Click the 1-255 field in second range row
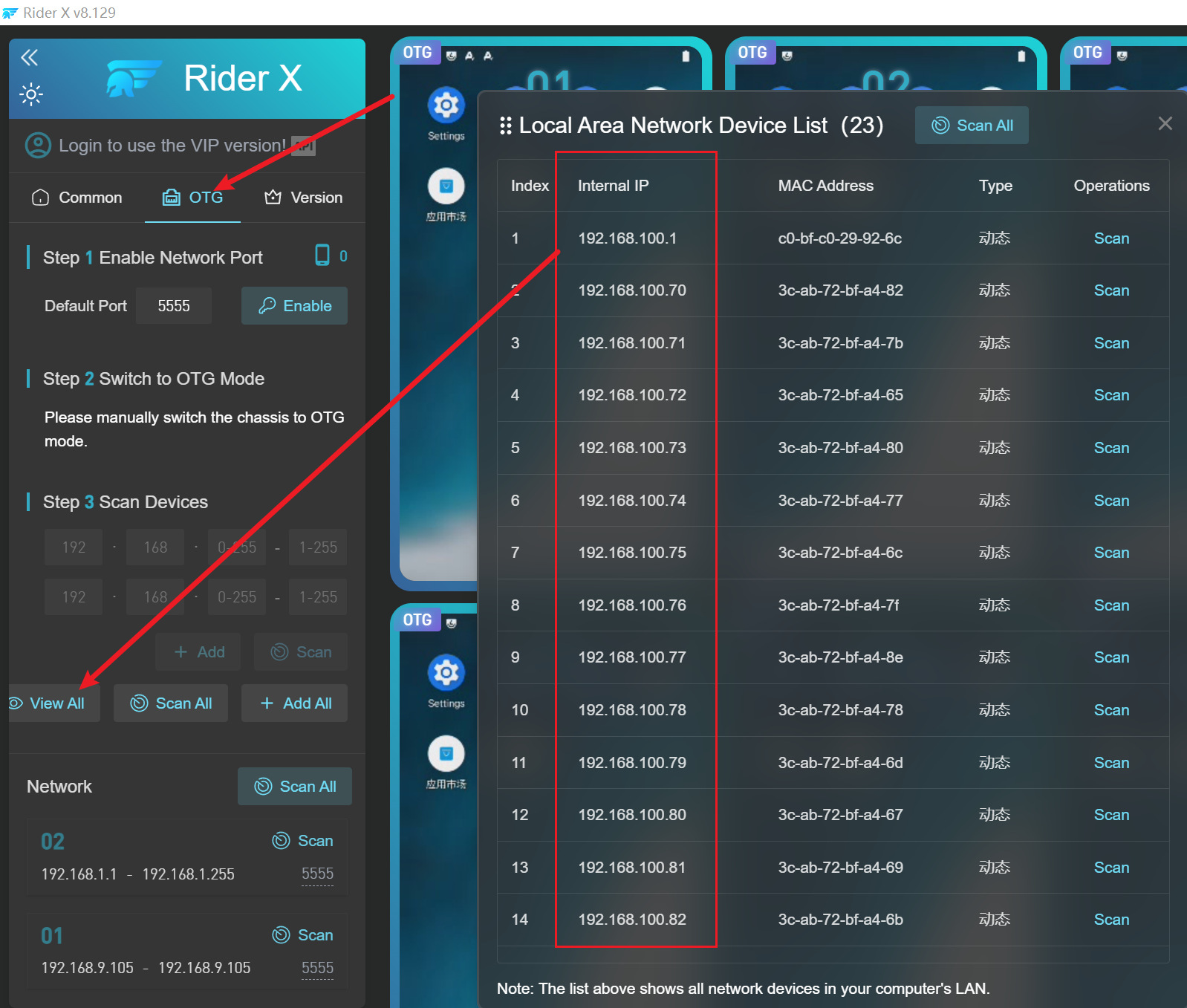 pos(318,597)
